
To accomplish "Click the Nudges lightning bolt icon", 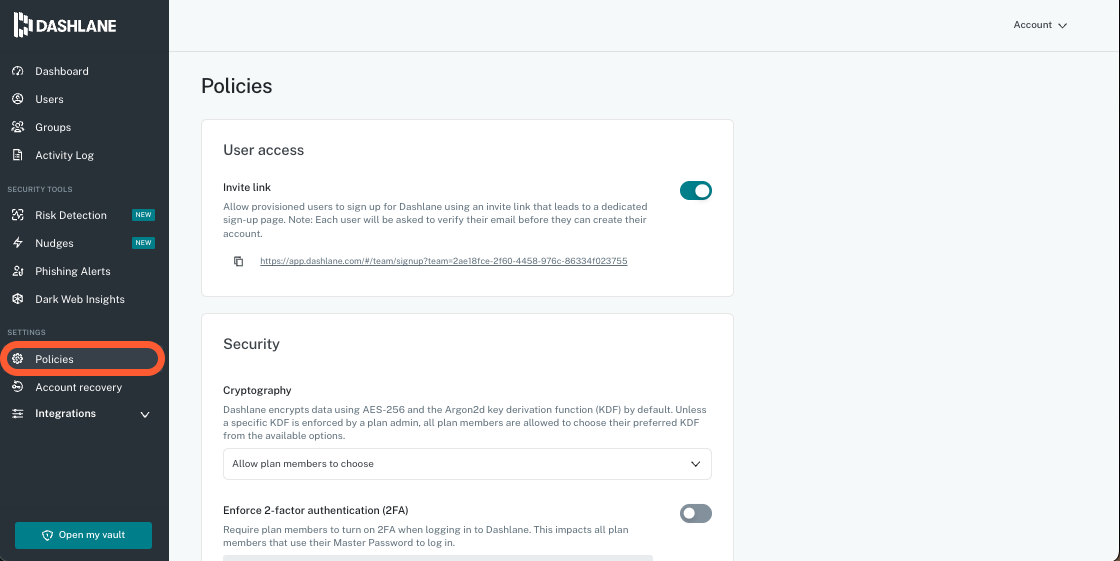I will [17, 243].
